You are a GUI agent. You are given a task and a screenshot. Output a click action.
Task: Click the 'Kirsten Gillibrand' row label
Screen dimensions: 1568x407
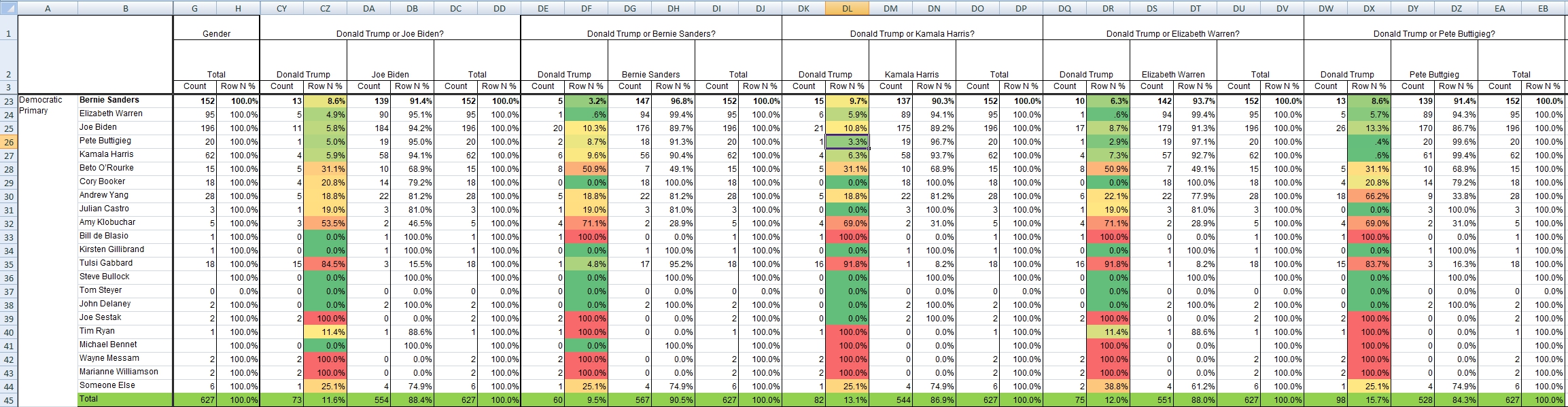coord(125,250)
